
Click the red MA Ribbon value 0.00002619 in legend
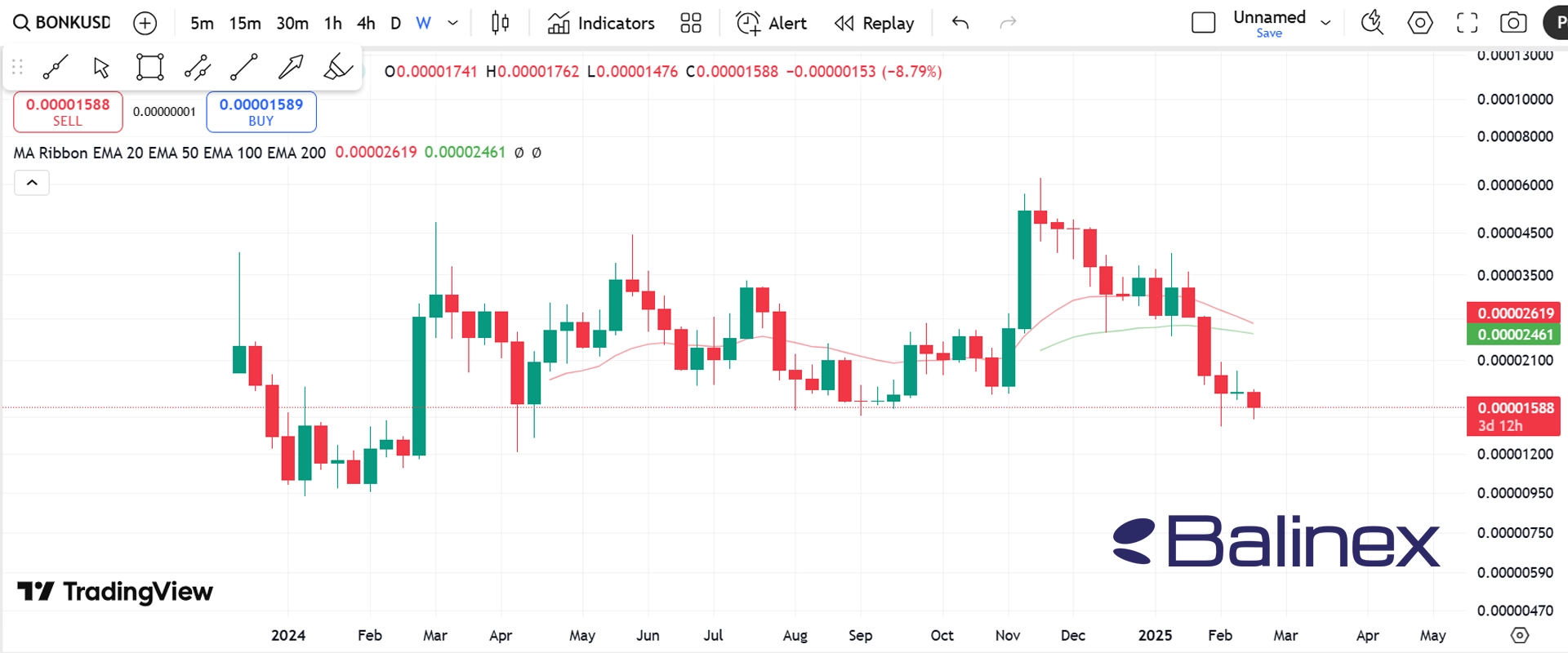click(376, 153)
